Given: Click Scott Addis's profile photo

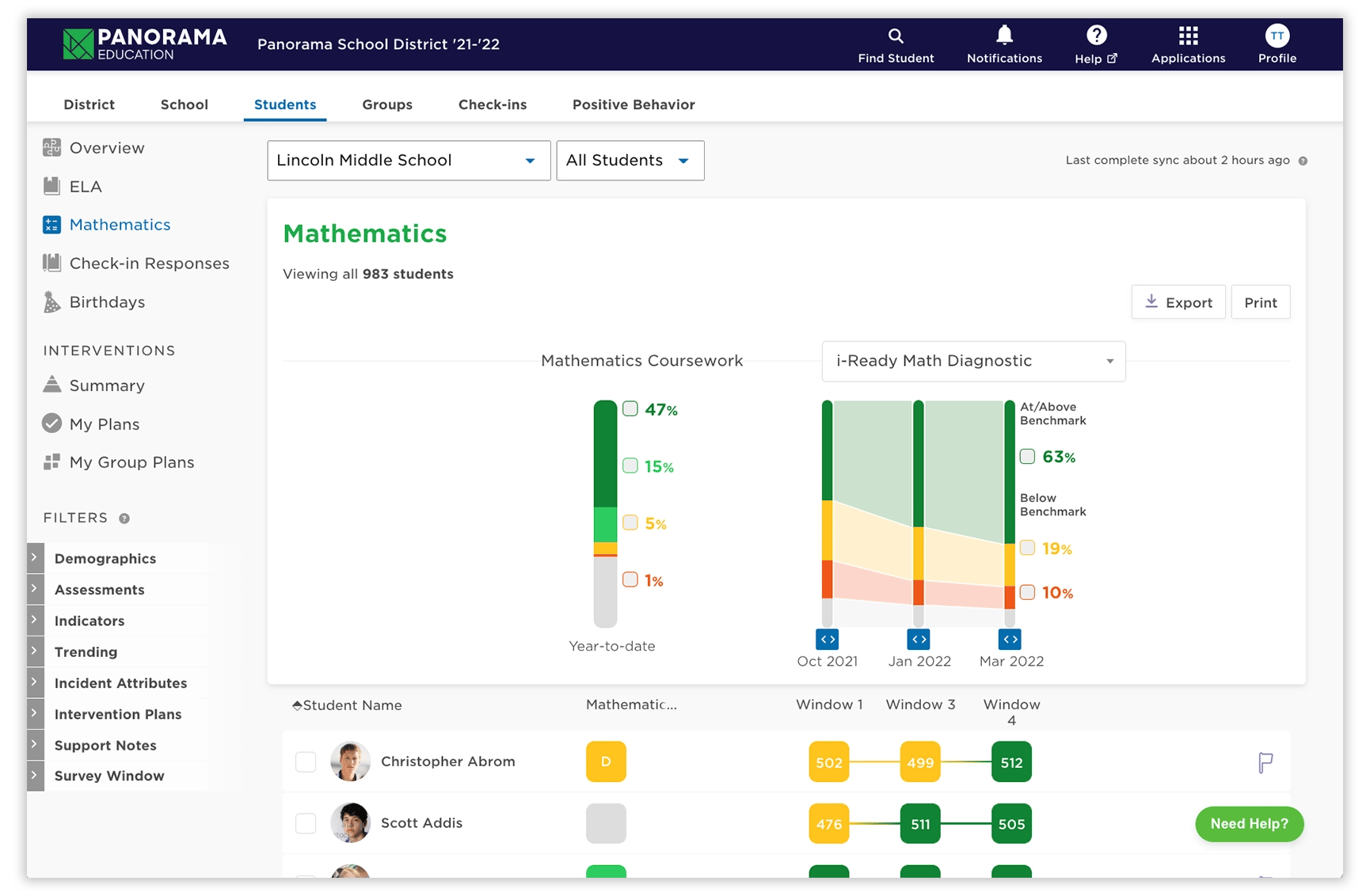Looking at the screenshot, I should point(350,823).
